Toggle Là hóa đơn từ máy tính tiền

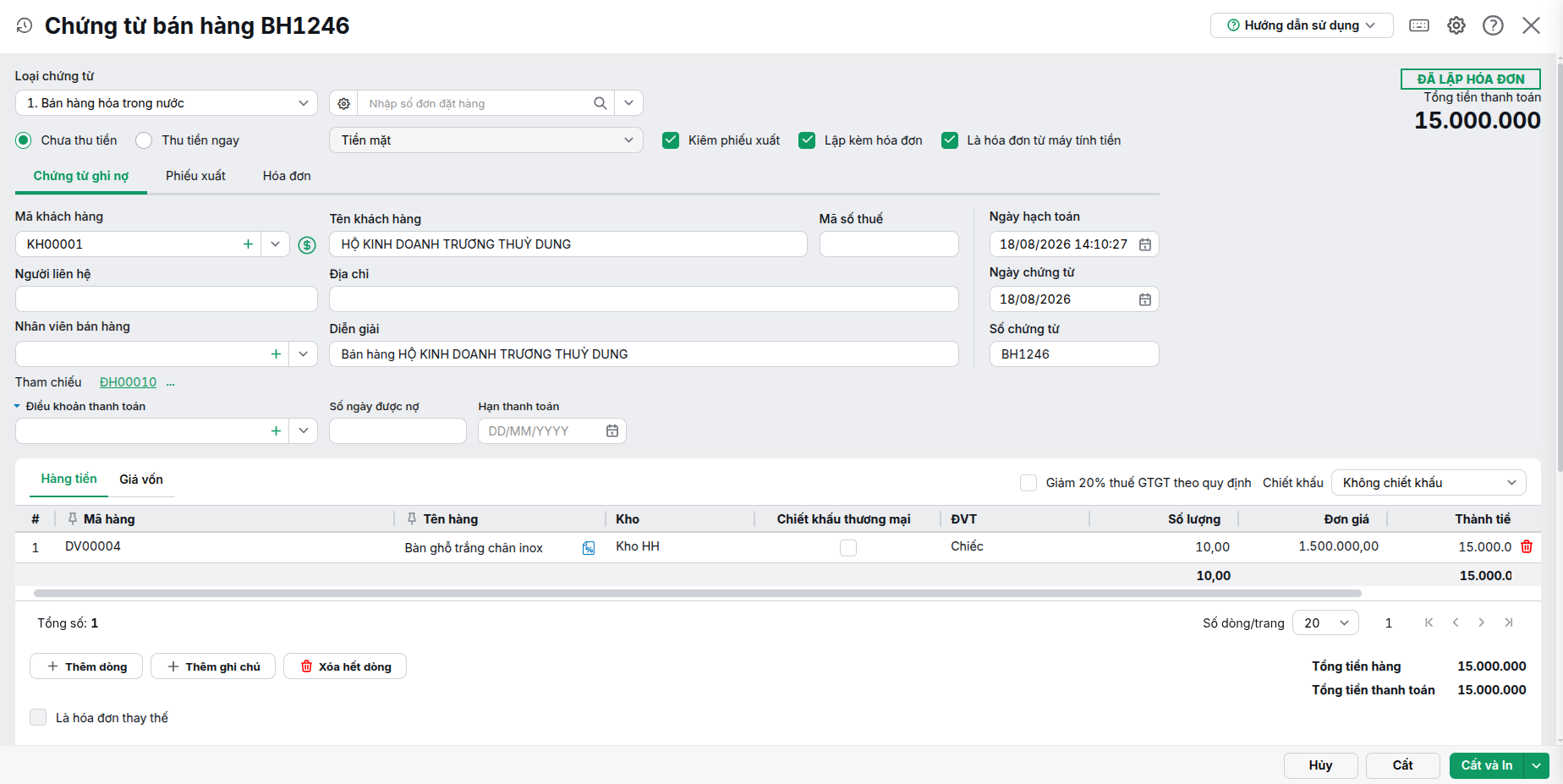pyautogui.click(x=950, y=140)
